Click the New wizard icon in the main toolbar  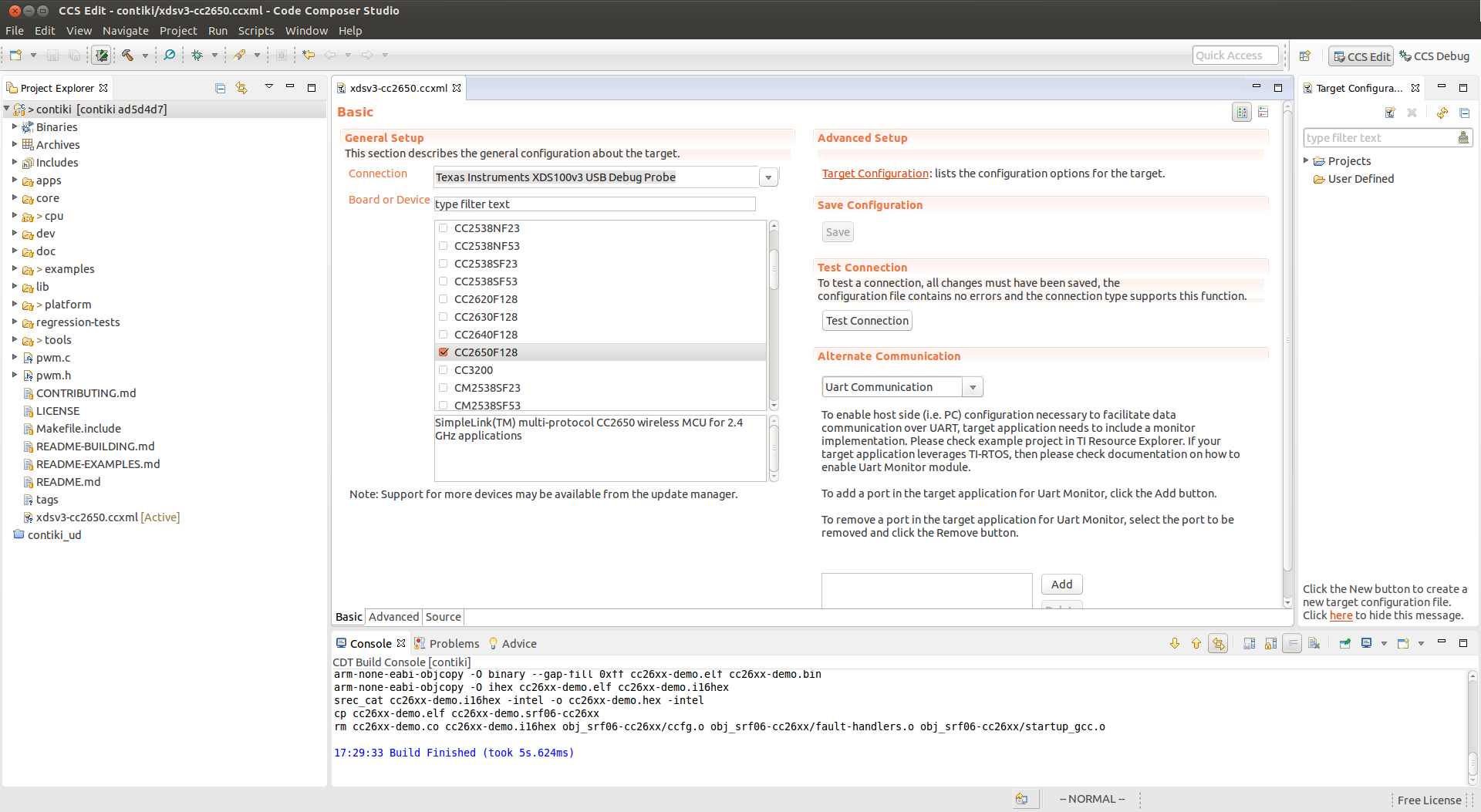tap(15, 56)
